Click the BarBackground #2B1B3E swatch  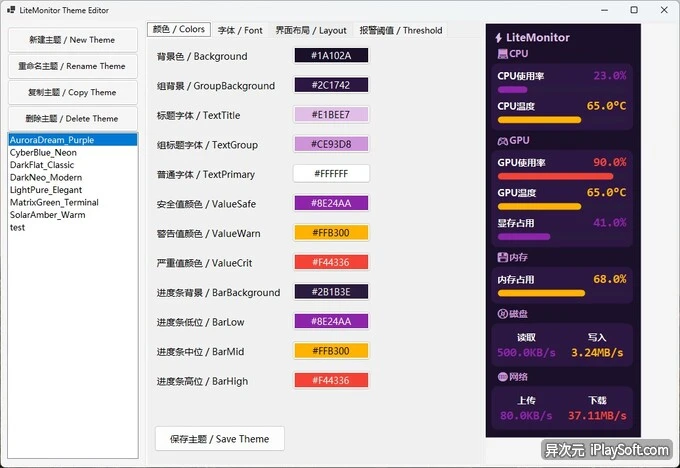(x=331, y=292)
